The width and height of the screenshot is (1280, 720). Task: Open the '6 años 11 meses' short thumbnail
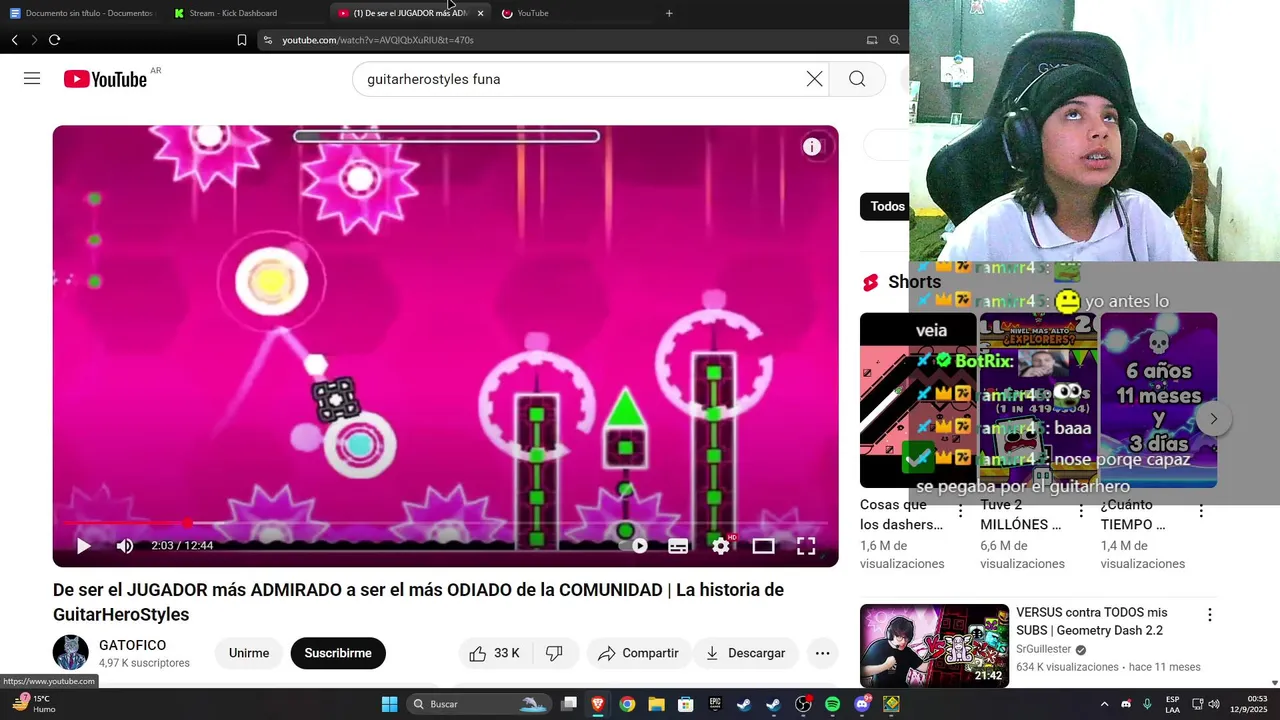(x=1159, y=400)
